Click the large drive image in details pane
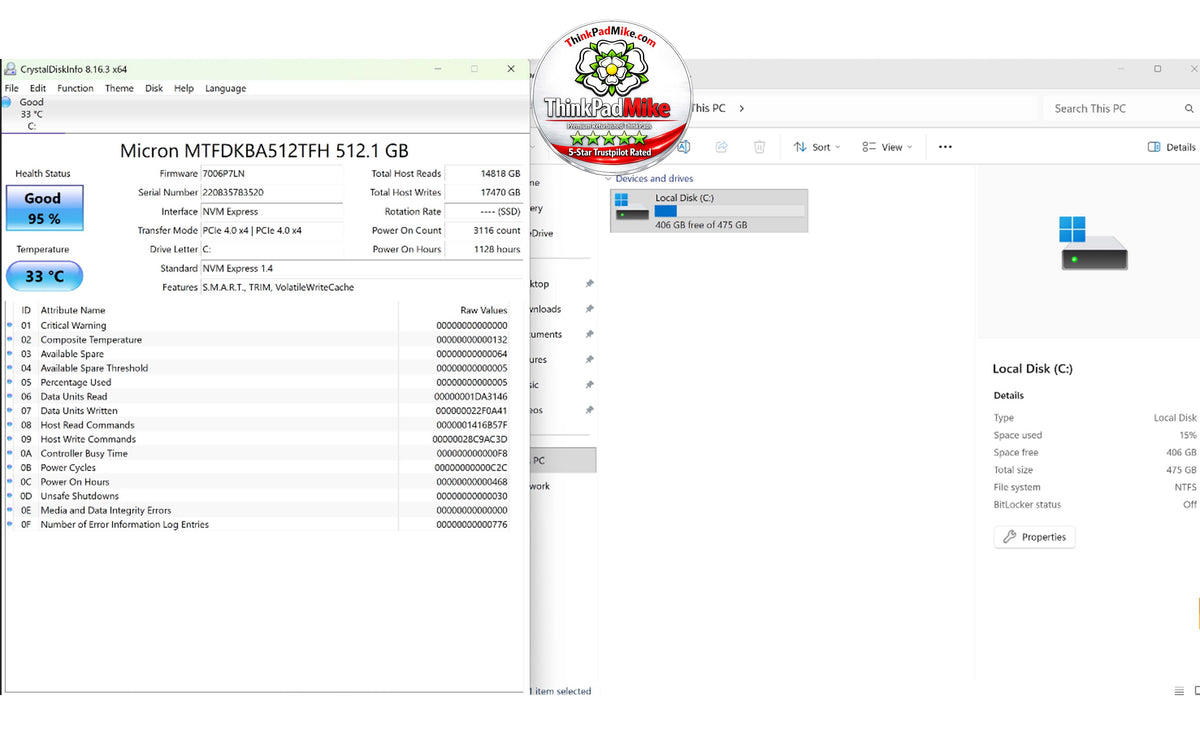Viewport: 1200px width, 754px height. click(x=1094, y=243)
